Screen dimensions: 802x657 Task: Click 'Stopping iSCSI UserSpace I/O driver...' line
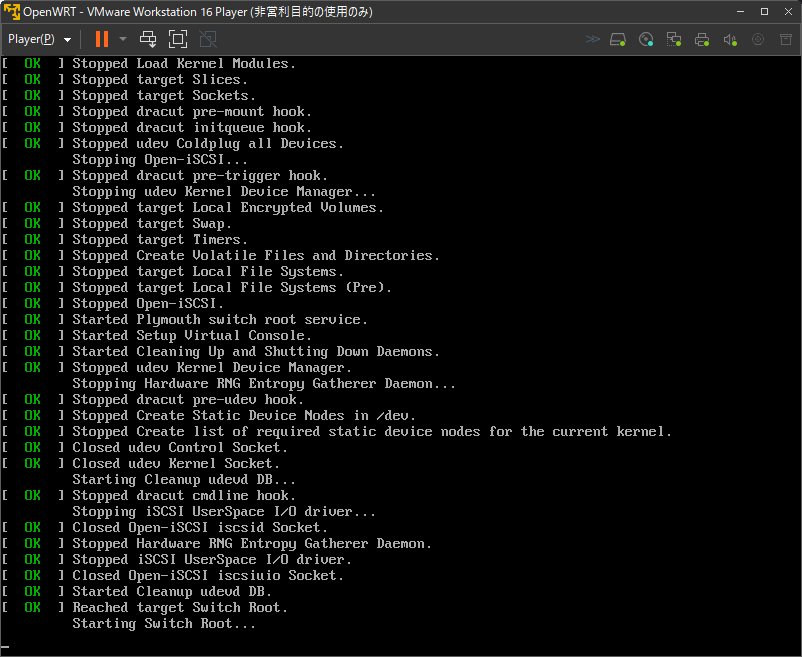224,512
